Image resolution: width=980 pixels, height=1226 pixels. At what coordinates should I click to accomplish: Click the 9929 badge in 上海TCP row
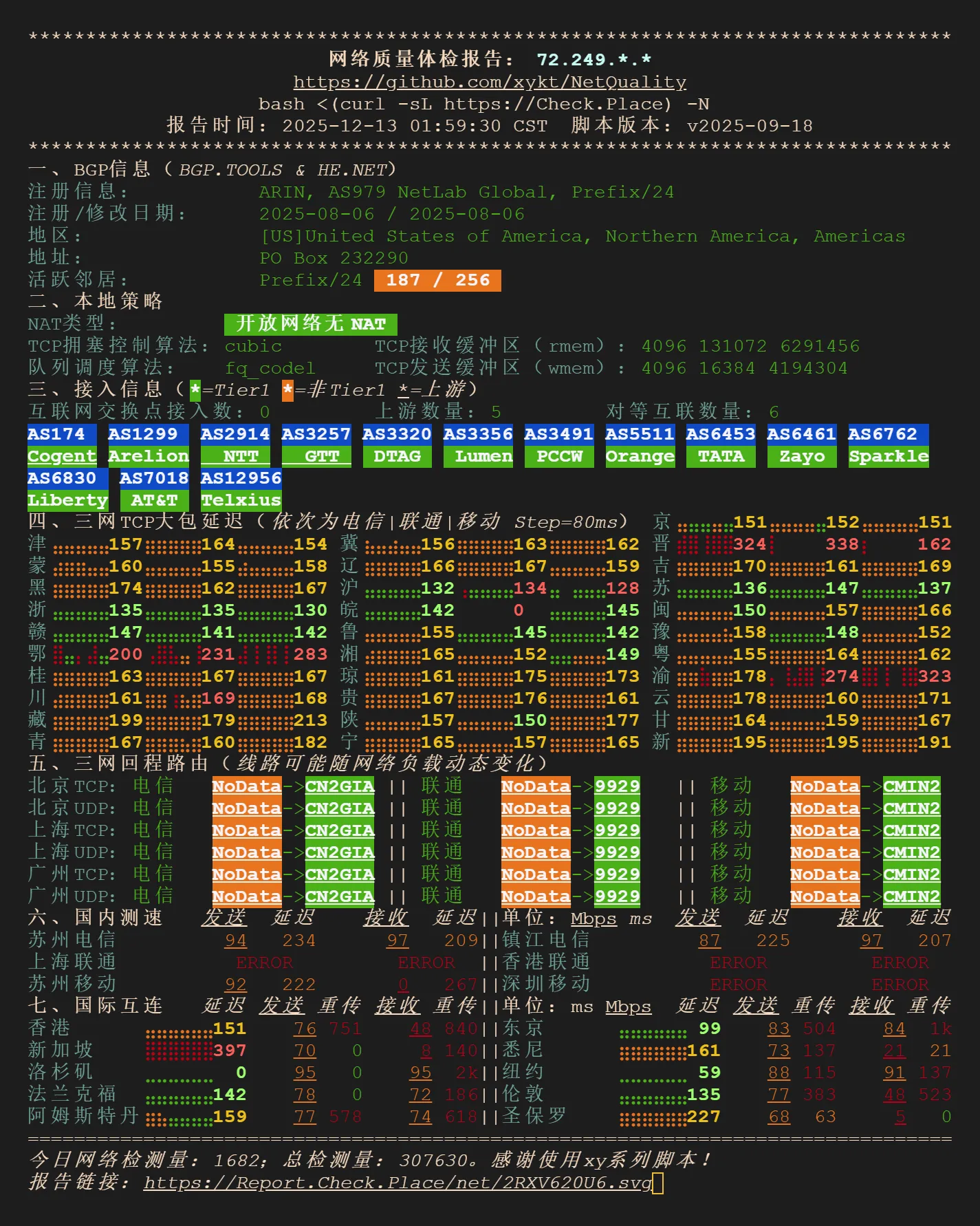pos(617,830)
